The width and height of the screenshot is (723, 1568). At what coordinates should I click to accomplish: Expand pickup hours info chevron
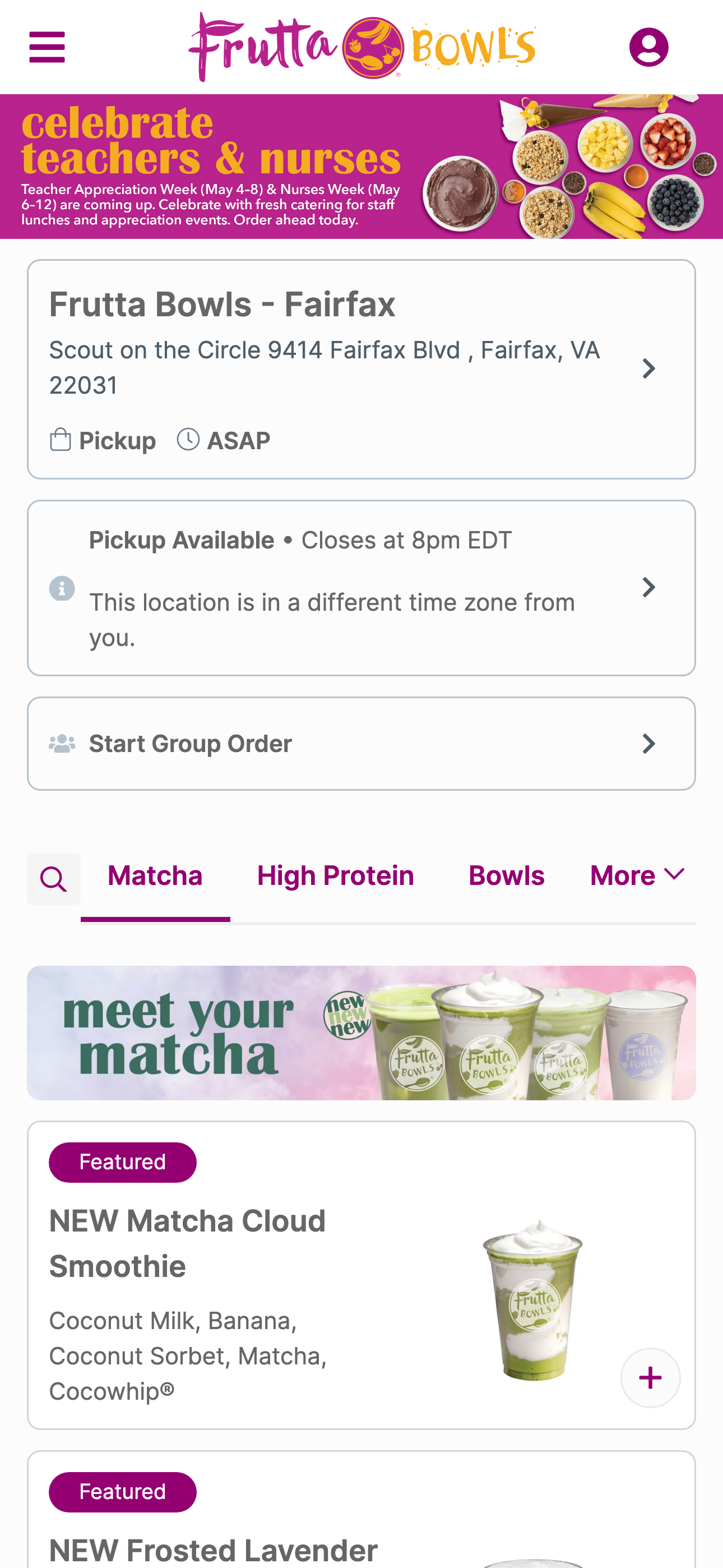(649, 587)
